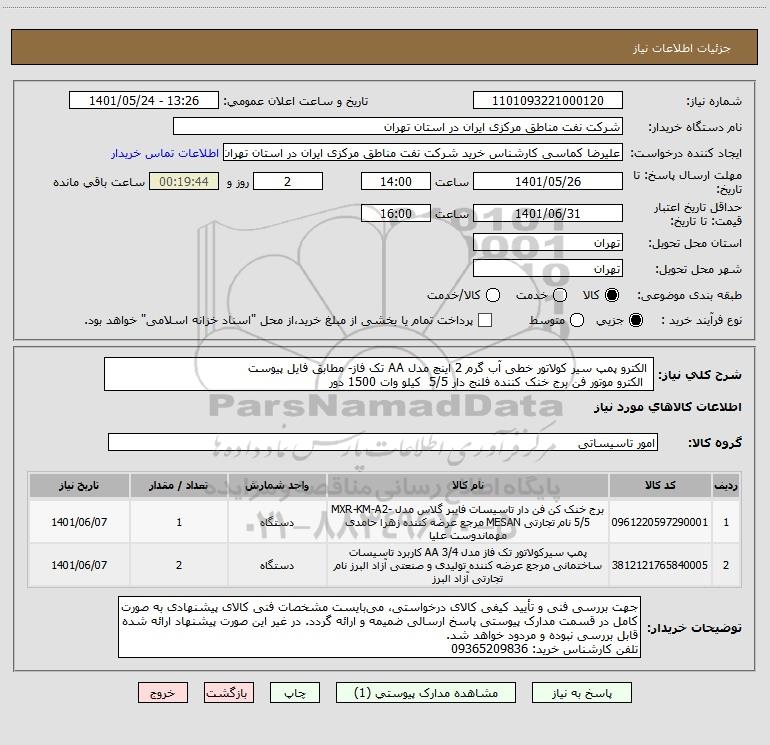Click the واحد شمارش column header
This screenshot has width=770, height=745.
[x=277, y=485]
